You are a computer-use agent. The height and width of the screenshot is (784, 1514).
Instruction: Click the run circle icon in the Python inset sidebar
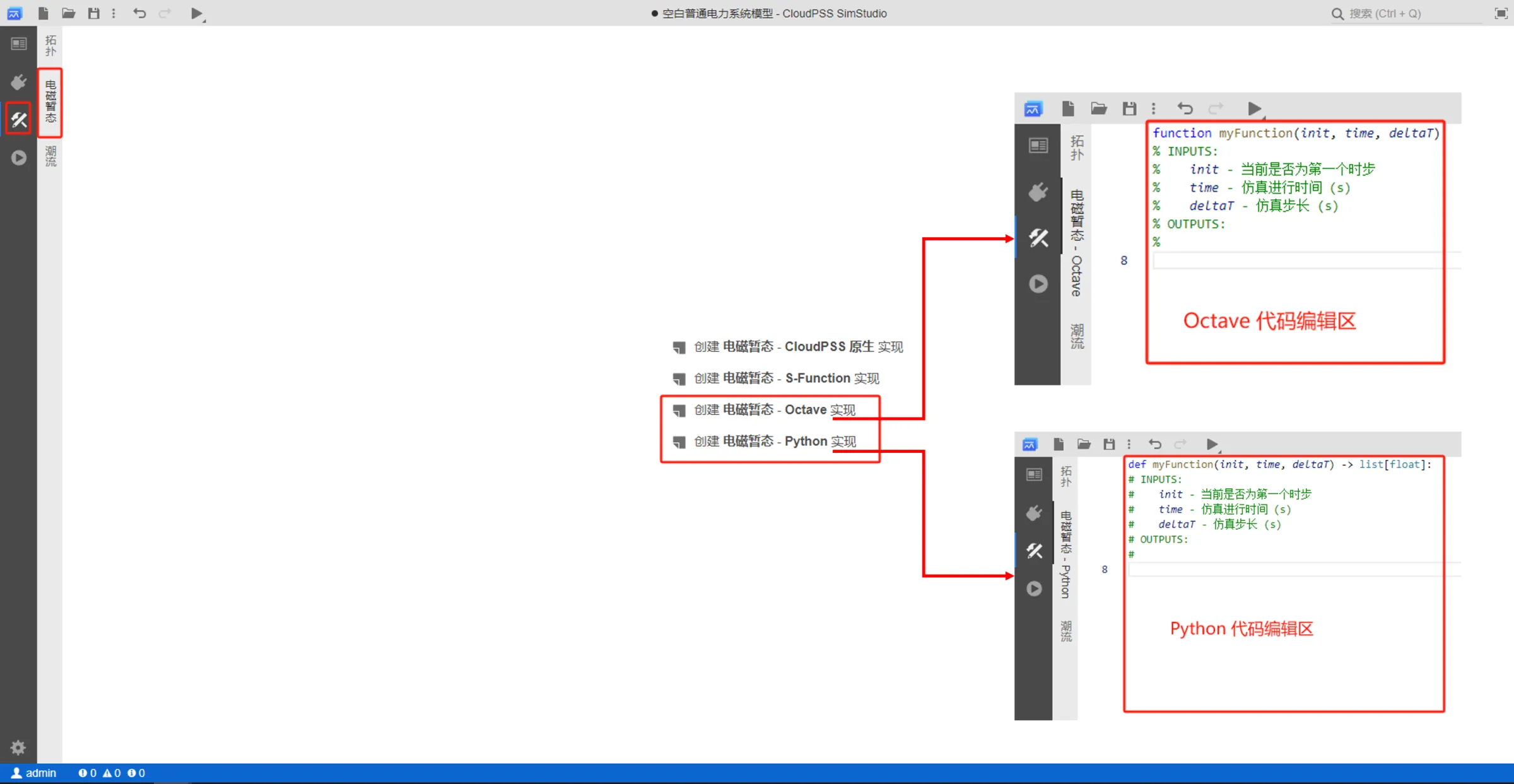point(1035,588)
